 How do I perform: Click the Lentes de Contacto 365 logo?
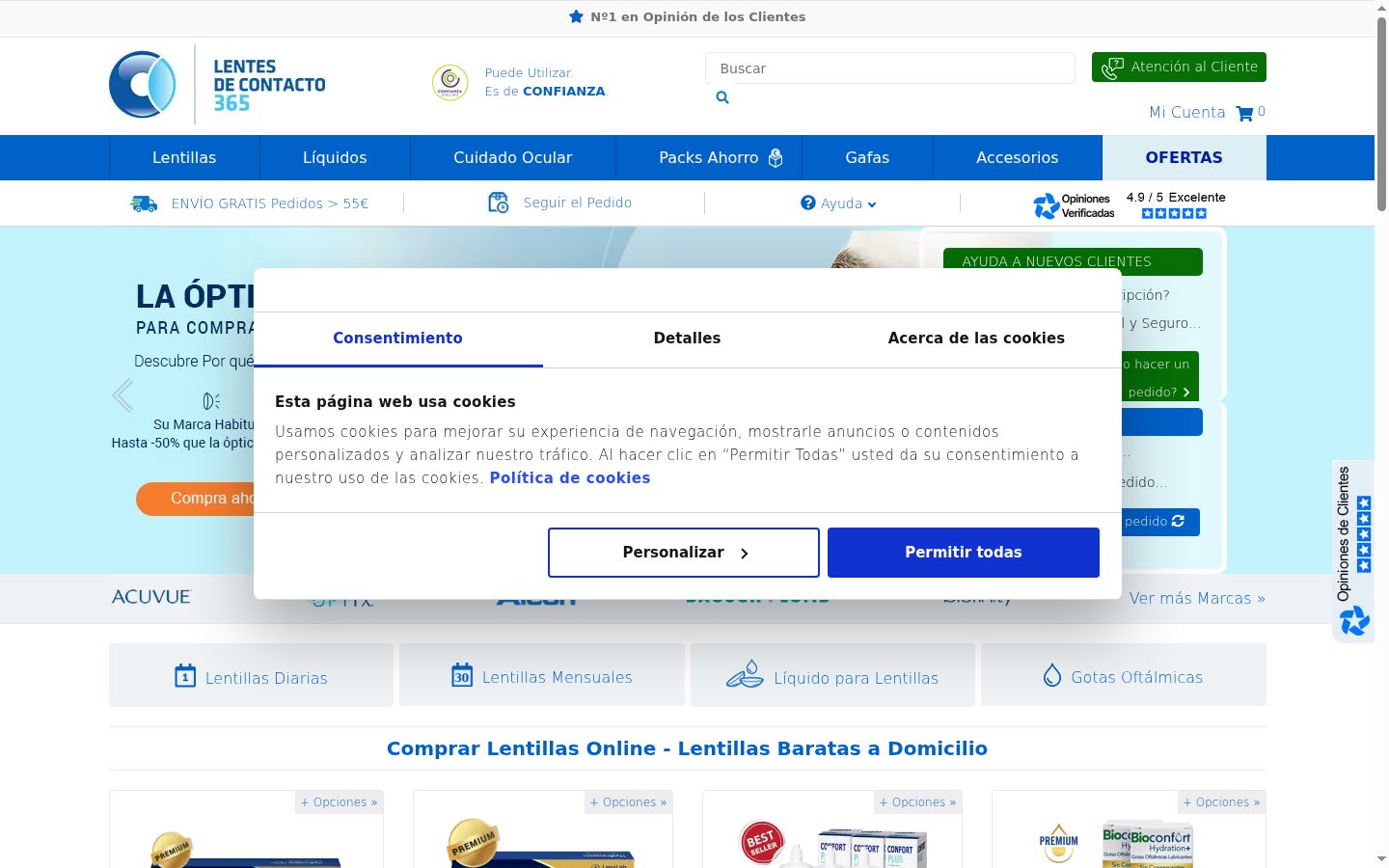(218, 85)
